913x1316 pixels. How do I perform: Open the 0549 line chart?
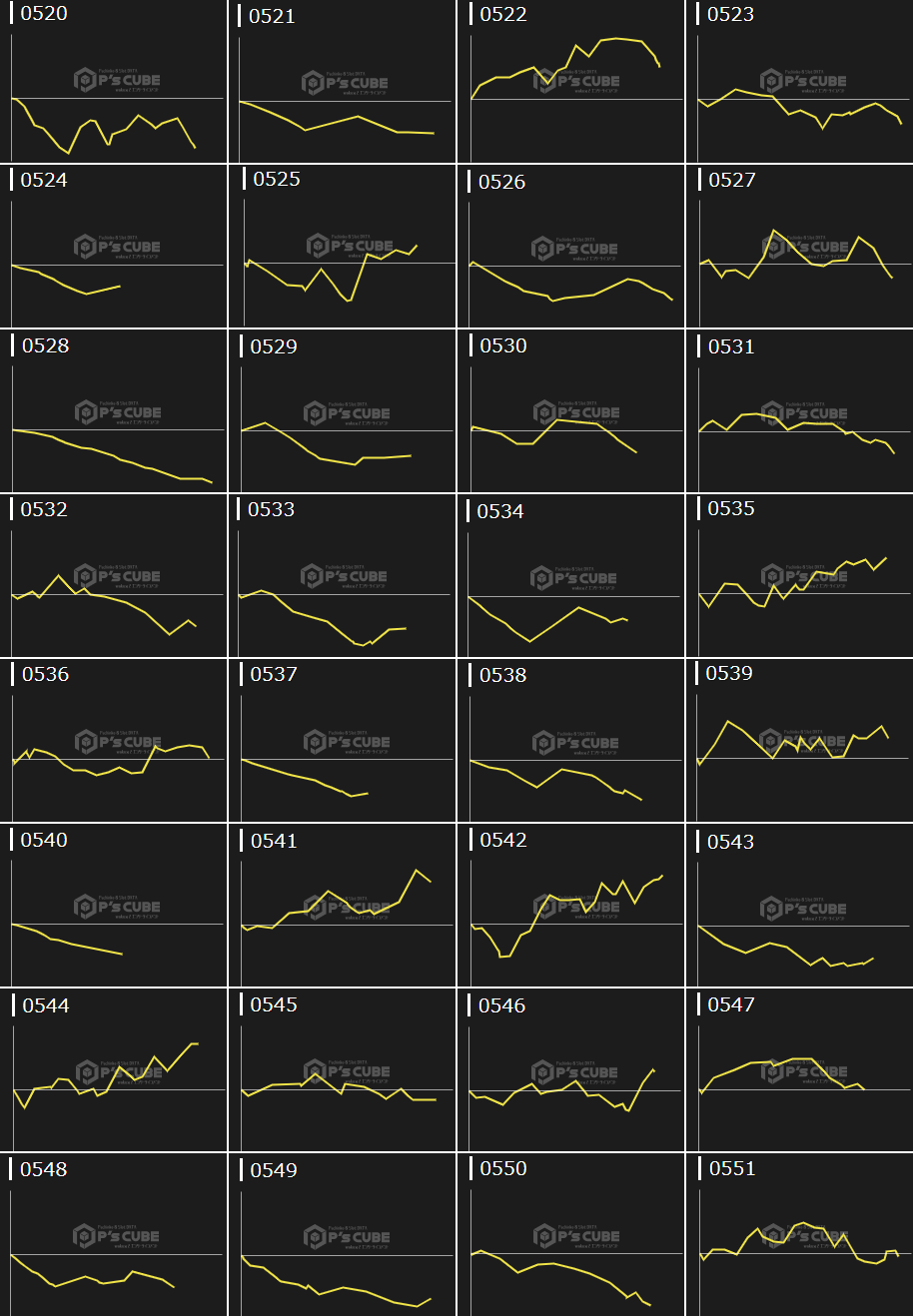click(343, 1235)
